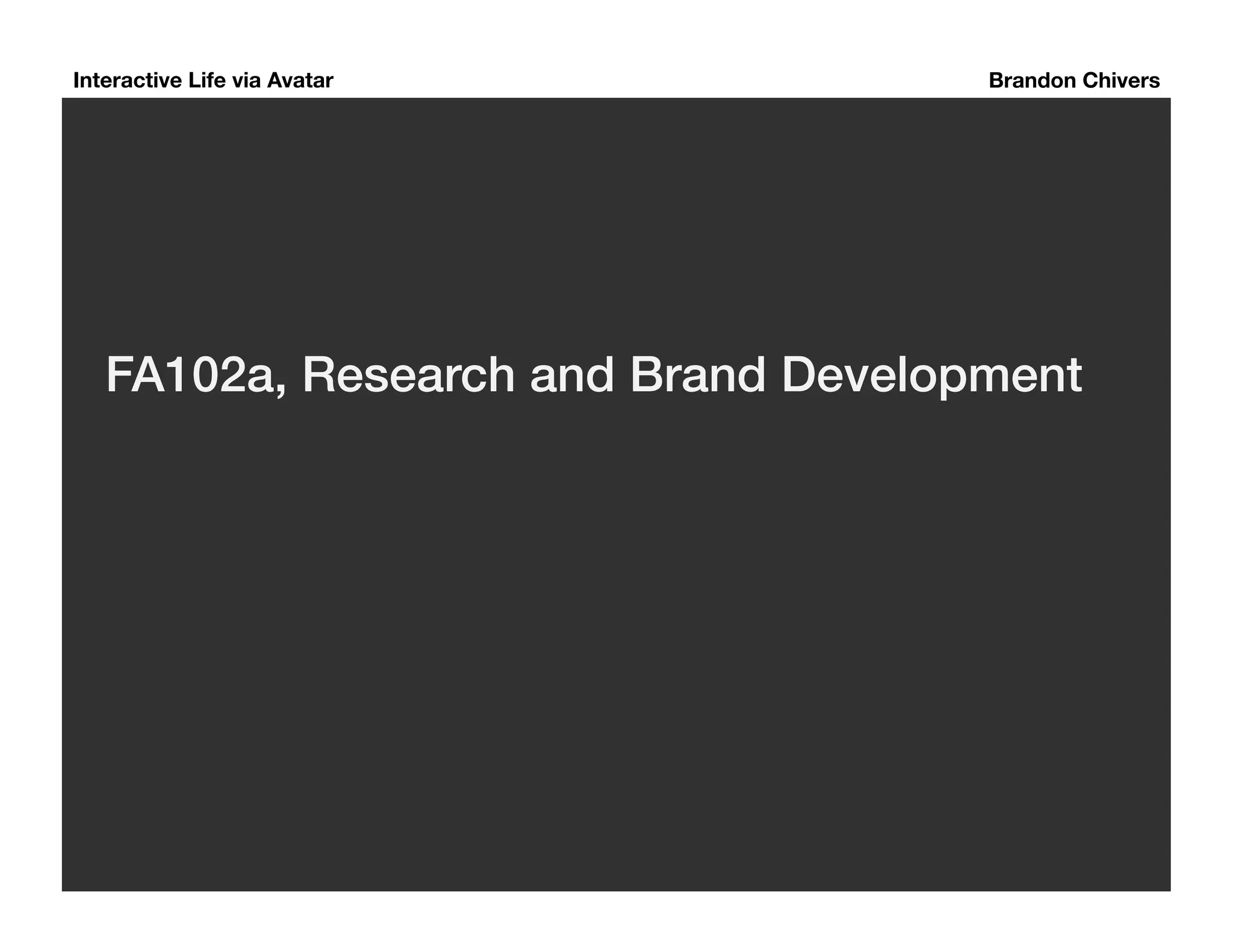Viewport: 1233px width, 952px height.
Task: Click the surname 'Chivers' at top right
Action: 1121,81
